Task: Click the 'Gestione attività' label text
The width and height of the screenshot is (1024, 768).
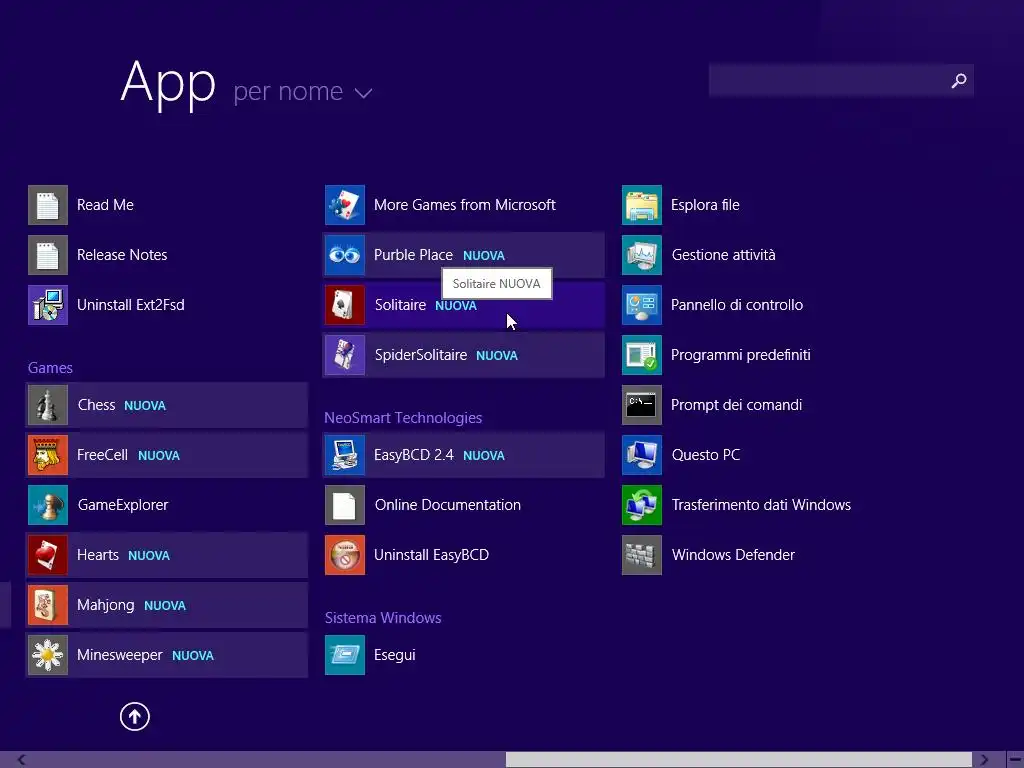Action: pos(724,255)
